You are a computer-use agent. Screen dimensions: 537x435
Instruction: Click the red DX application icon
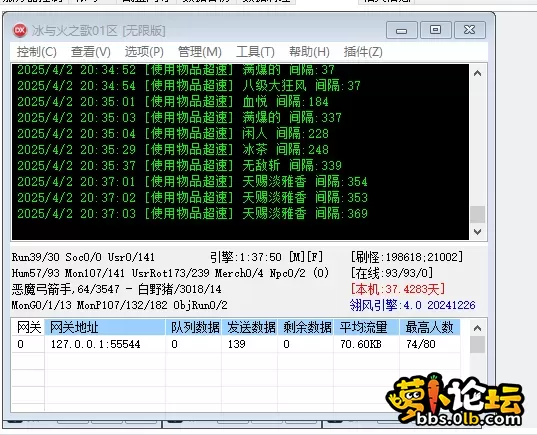click(20, 30)
